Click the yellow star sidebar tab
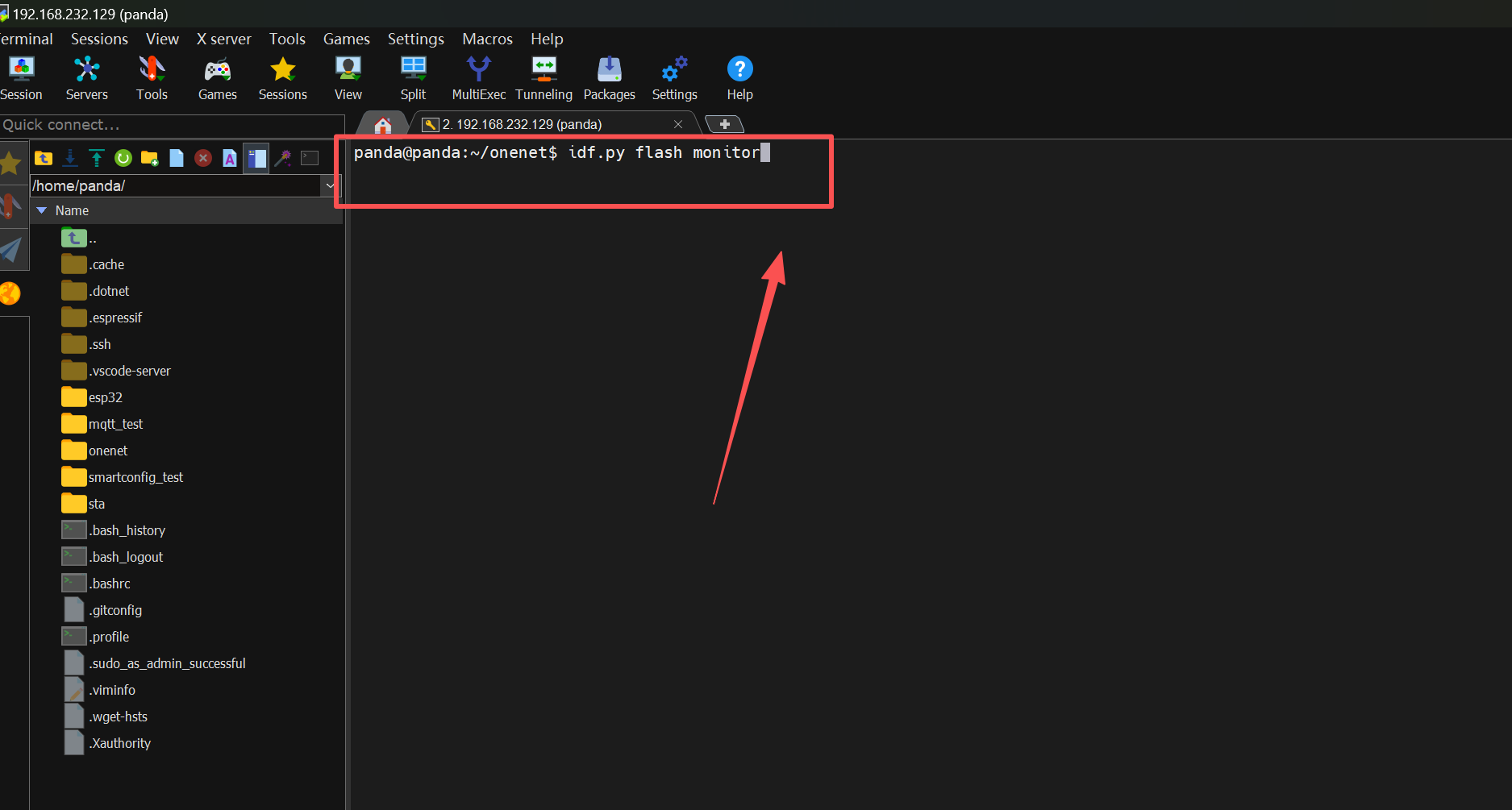The width and height of the screenshot is (1512, 810). pyautogui.click(x=10, y=164)
